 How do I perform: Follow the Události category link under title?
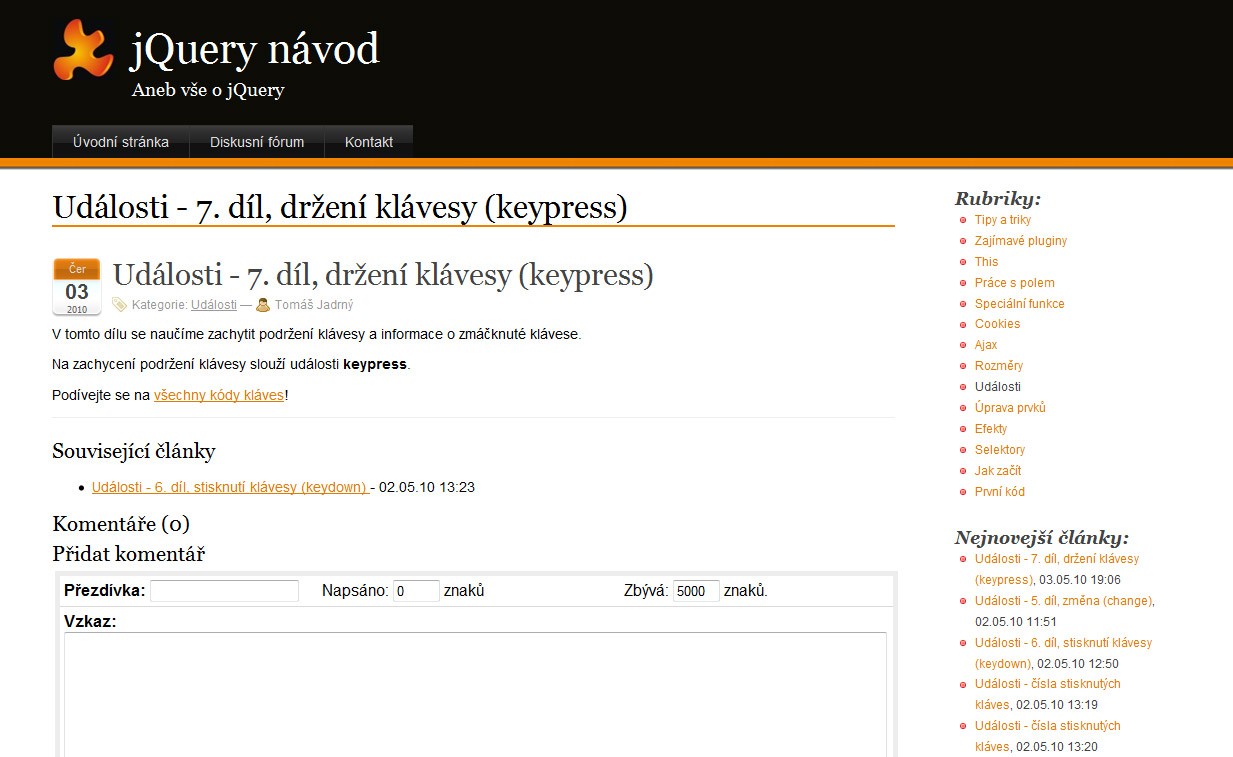(214, 305)
